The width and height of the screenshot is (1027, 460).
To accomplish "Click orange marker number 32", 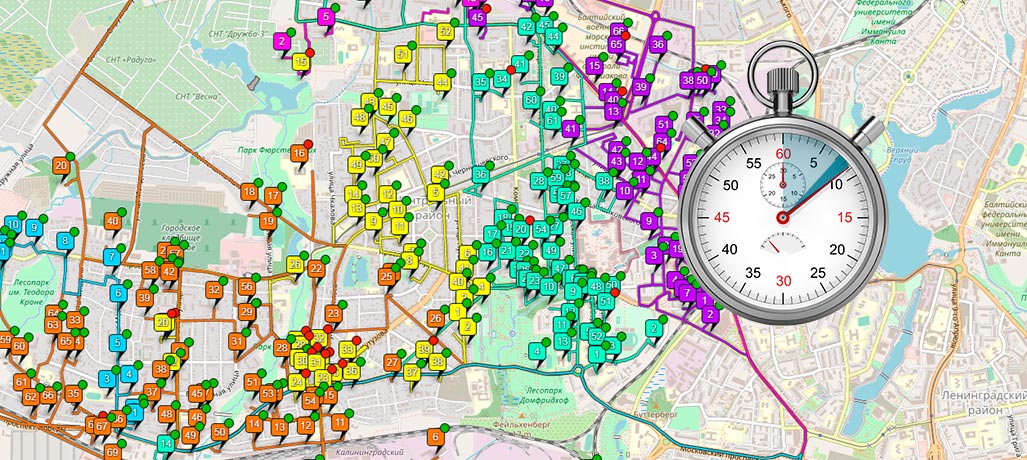I will point(214,290).
